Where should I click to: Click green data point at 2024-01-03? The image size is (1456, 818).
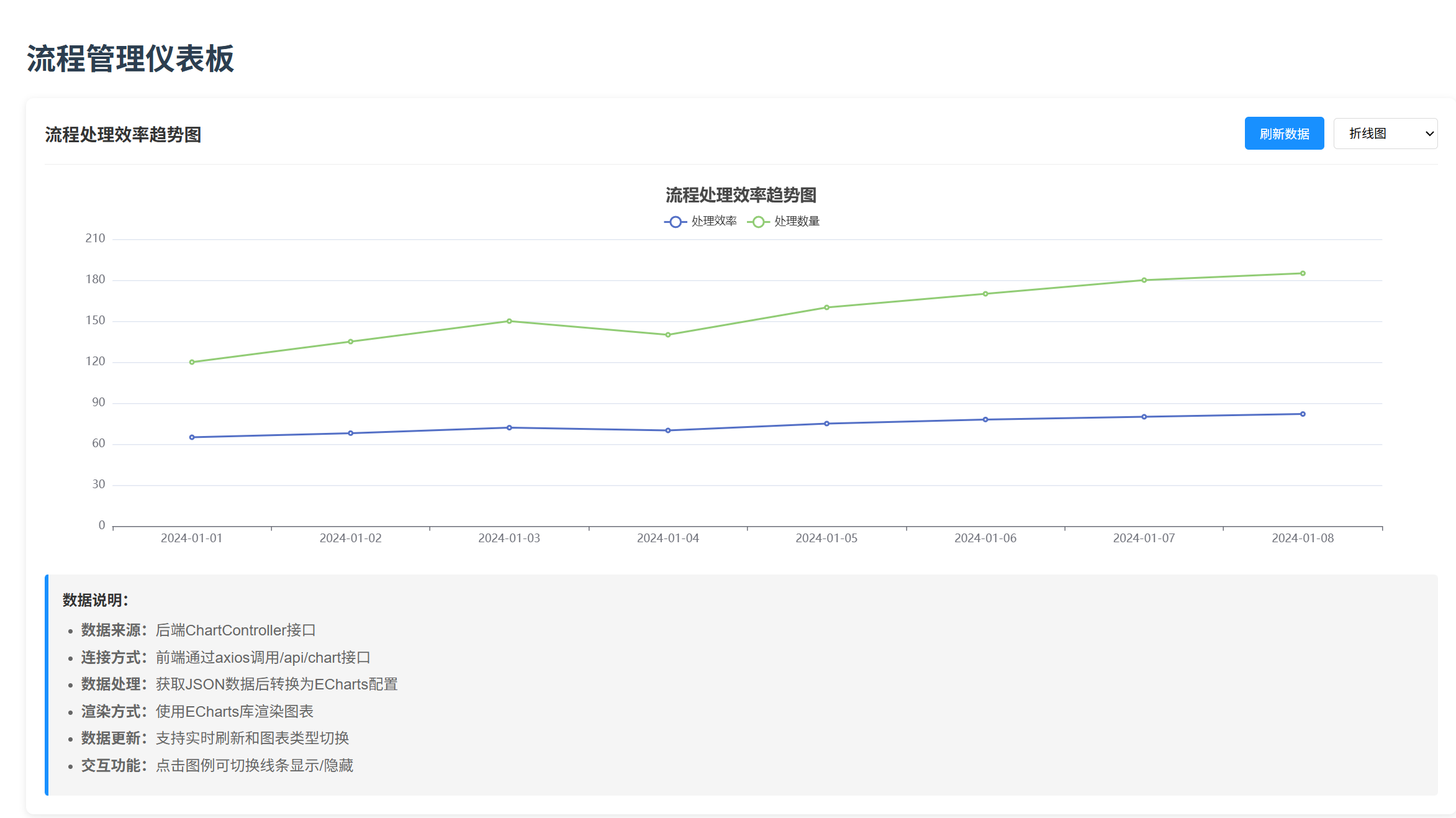click(x=509, y=321)
